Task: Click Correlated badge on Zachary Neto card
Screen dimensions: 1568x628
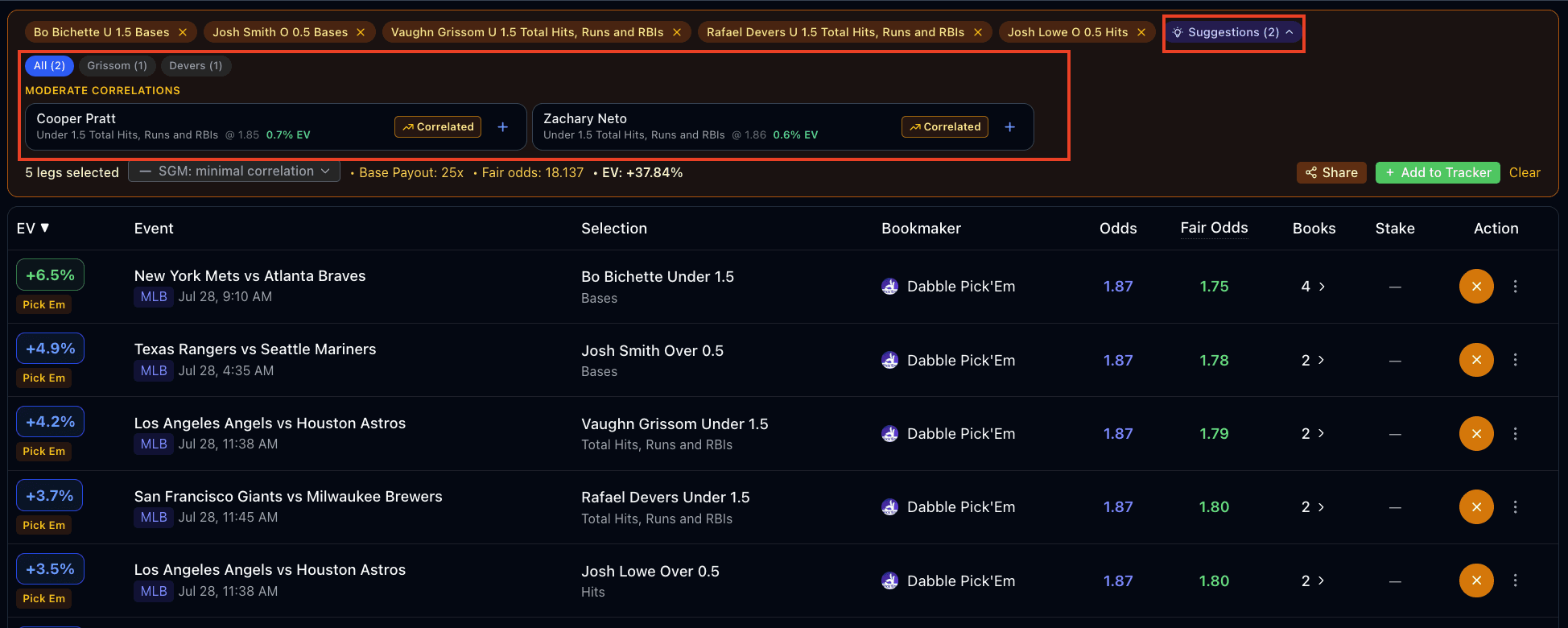Action: click(x=945, y=127)
